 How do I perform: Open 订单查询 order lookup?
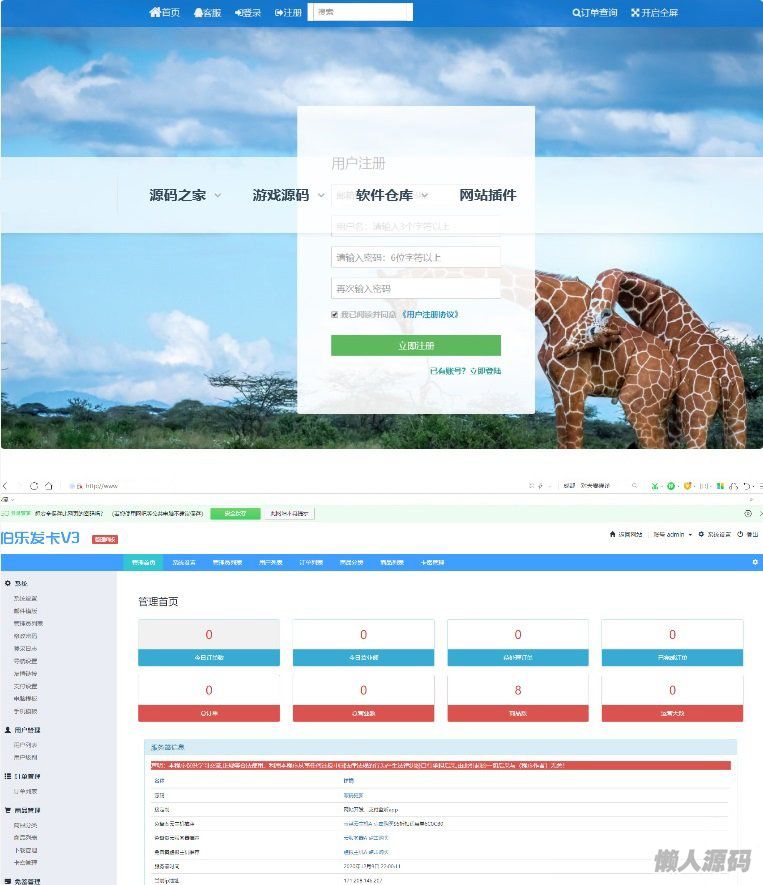click(595, 12)
